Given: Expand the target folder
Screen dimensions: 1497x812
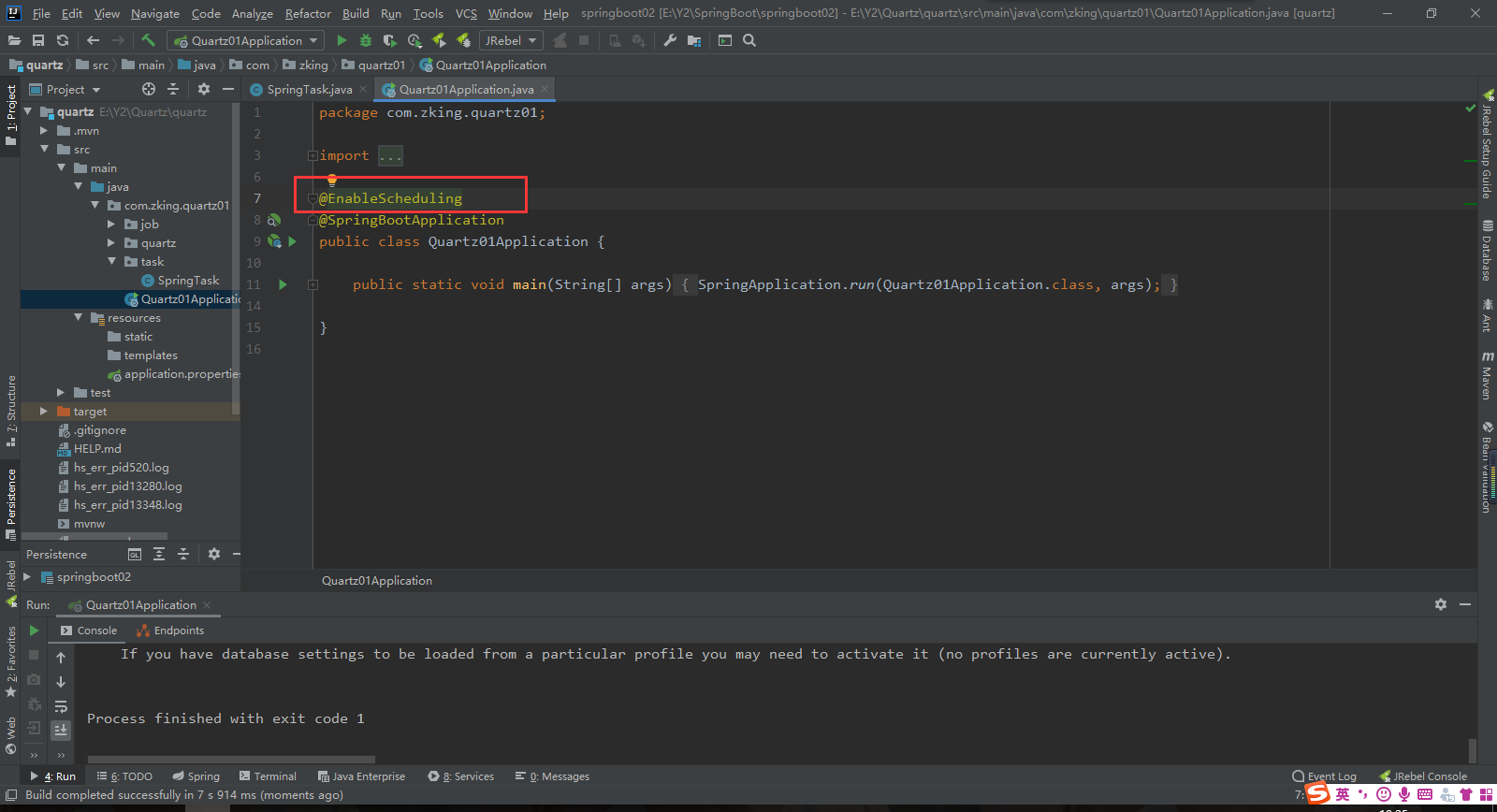Looking at the screenshot, I should [44, 412].
